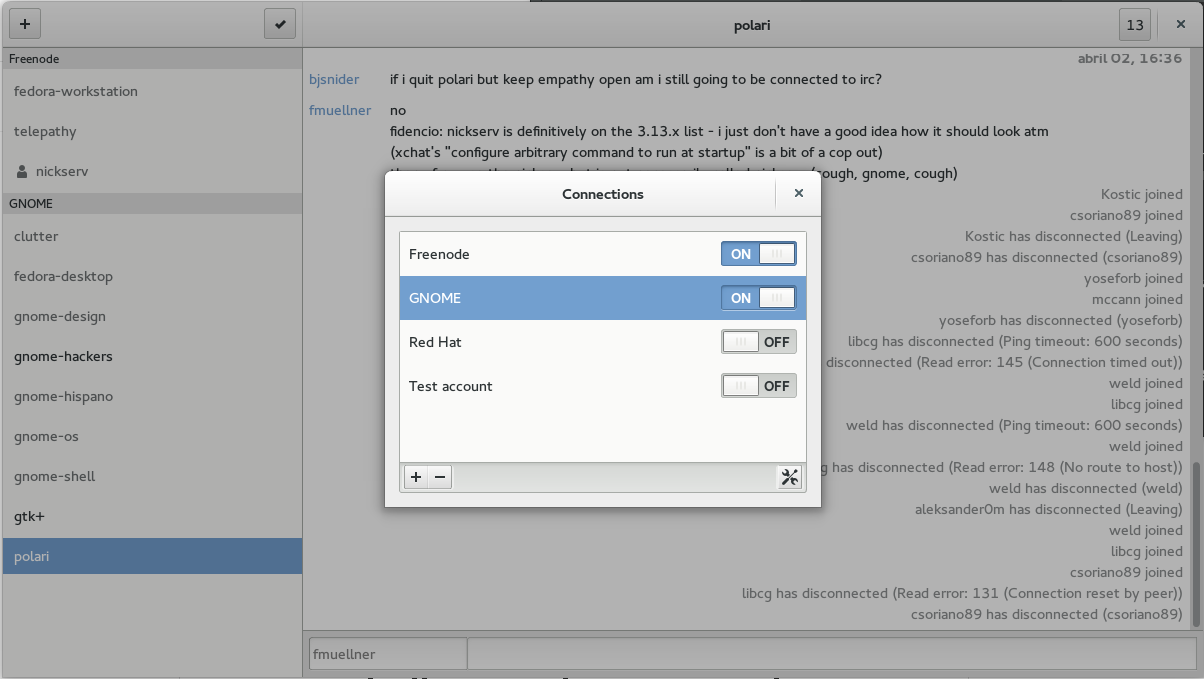This screenshot has width=1204, height=679.
Task: Click the fmuellner nickname in chat log
Action: pos(340,110)
